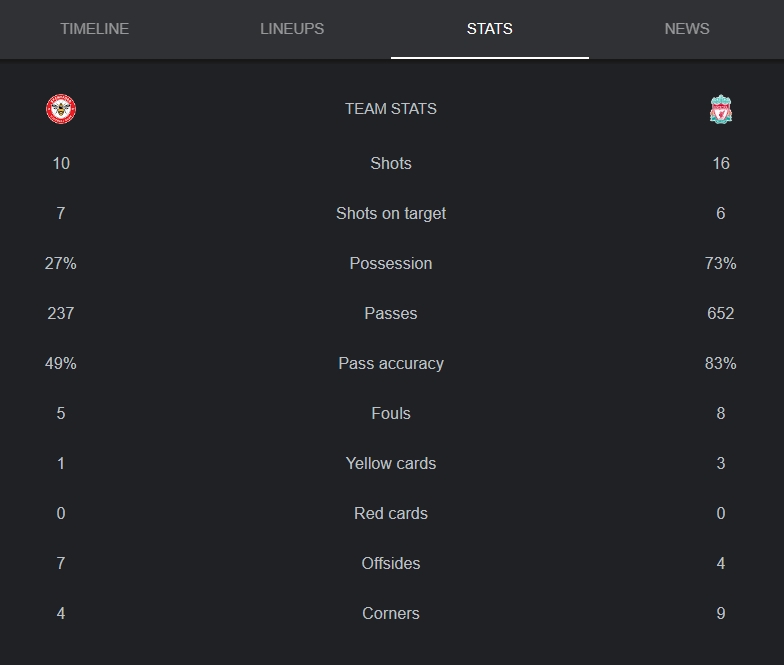Switch to the TIMELINE tab
The image size is (784, 665).
tap(94, 29)
